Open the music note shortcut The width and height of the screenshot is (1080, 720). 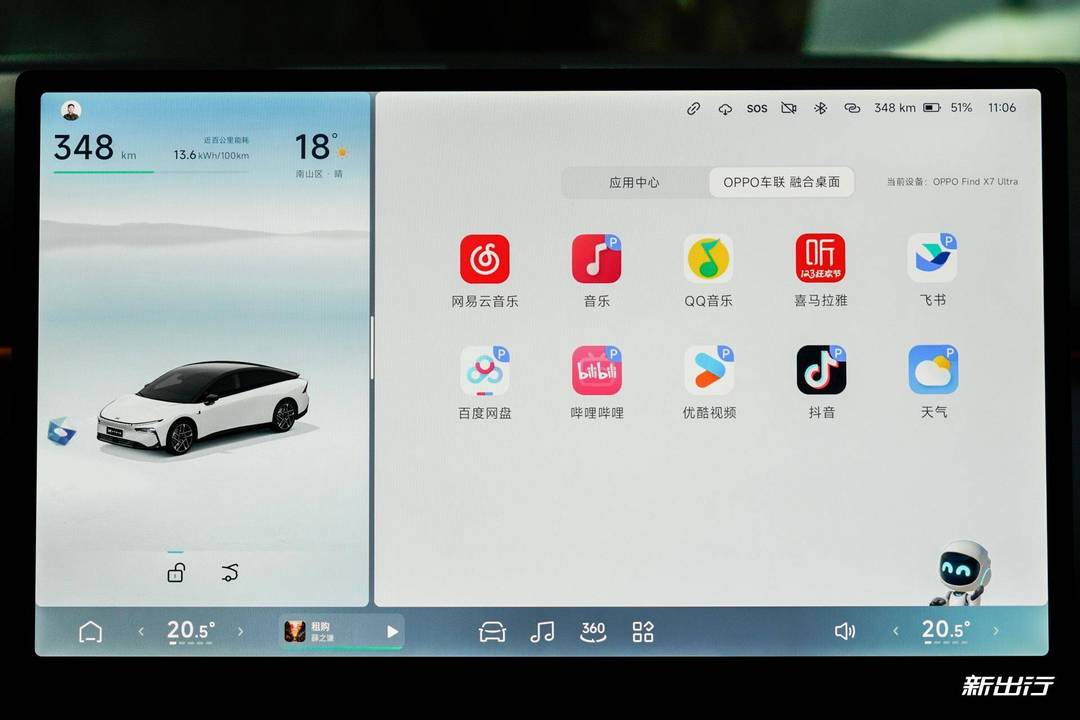click(542, 632)
